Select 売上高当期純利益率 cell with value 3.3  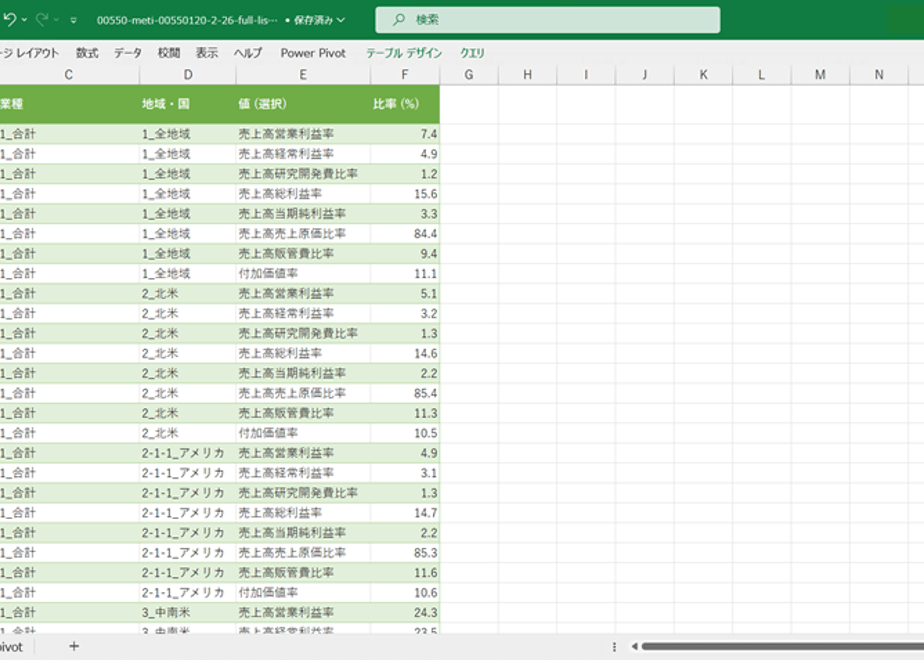click(303, 213)
